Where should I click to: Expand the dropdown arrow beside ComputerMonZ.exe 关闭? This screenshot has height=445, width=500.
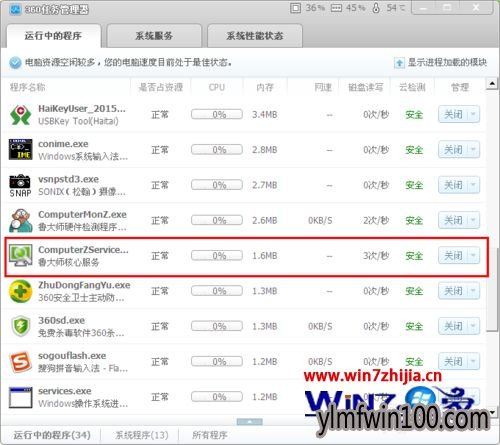(474, 220)
